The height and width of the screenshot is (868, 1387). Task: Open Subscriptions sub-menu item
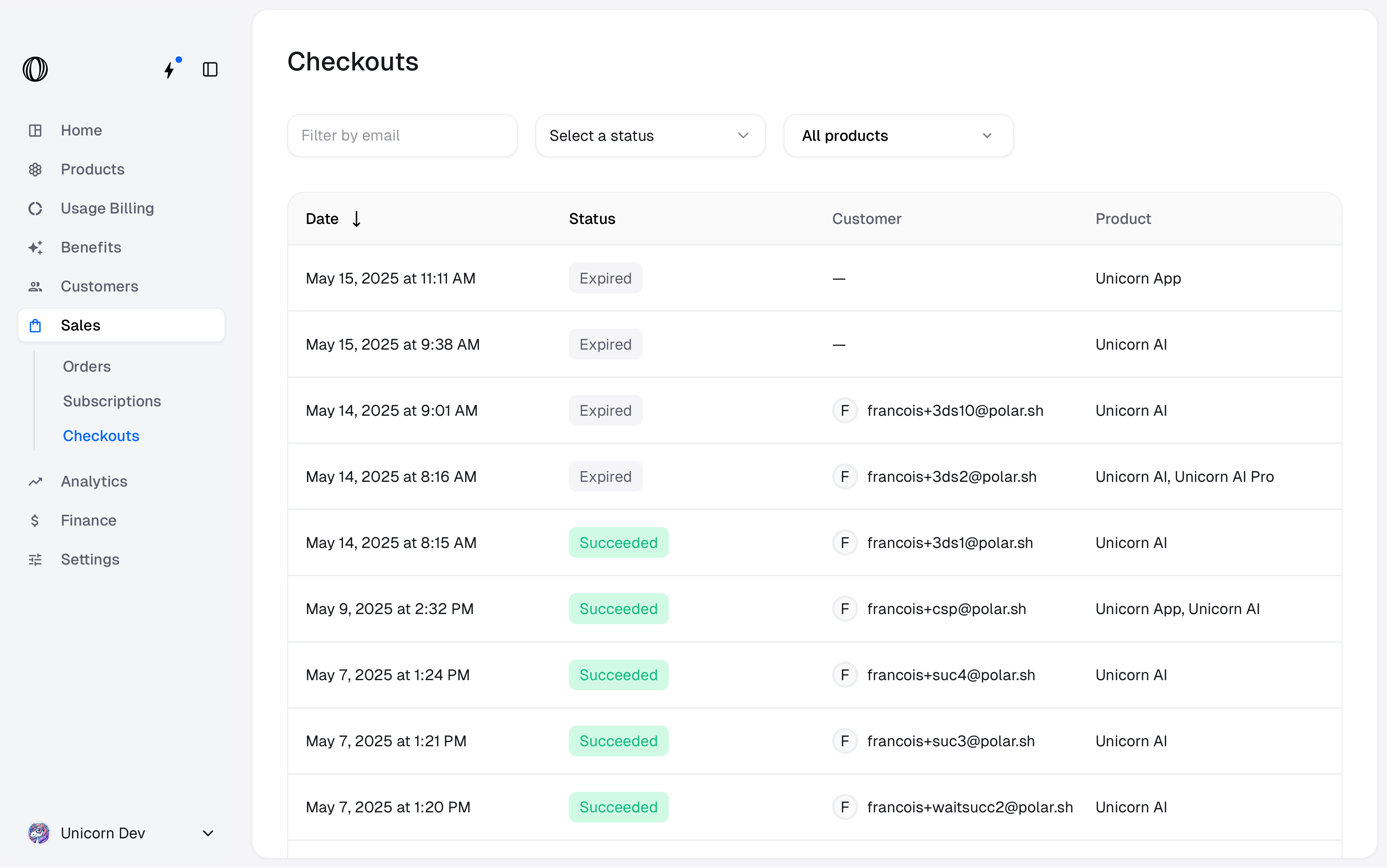[x=112, y=401]
